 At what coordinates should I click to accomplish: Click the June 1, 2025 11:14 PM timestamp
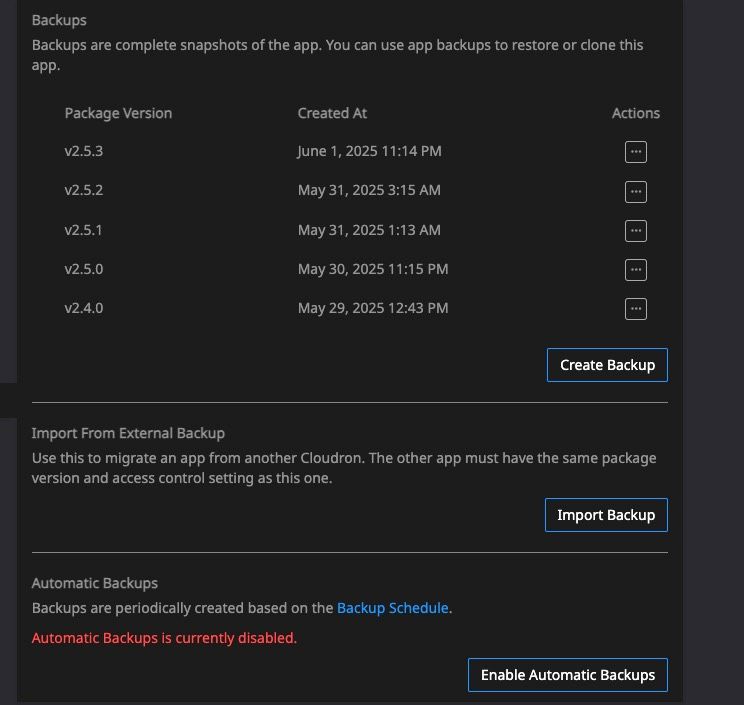point(369,151)
